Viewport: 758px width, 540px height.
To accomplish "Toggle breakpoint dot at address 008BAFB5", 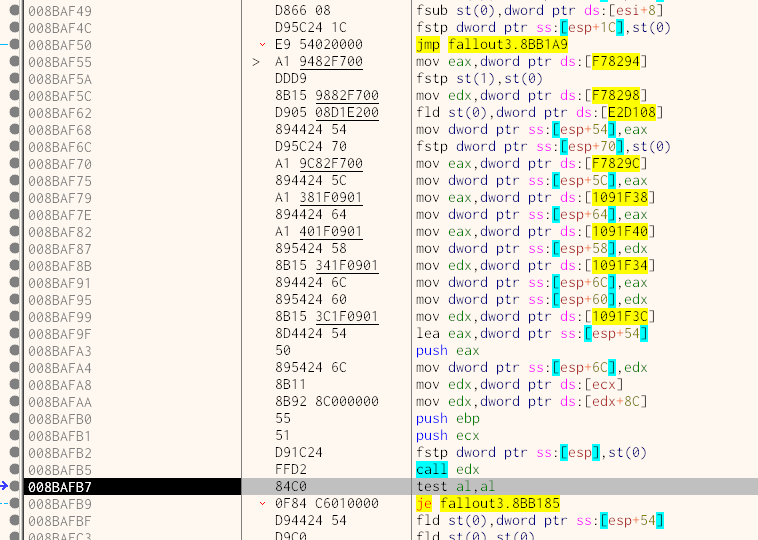I will (x=15, y=469).
